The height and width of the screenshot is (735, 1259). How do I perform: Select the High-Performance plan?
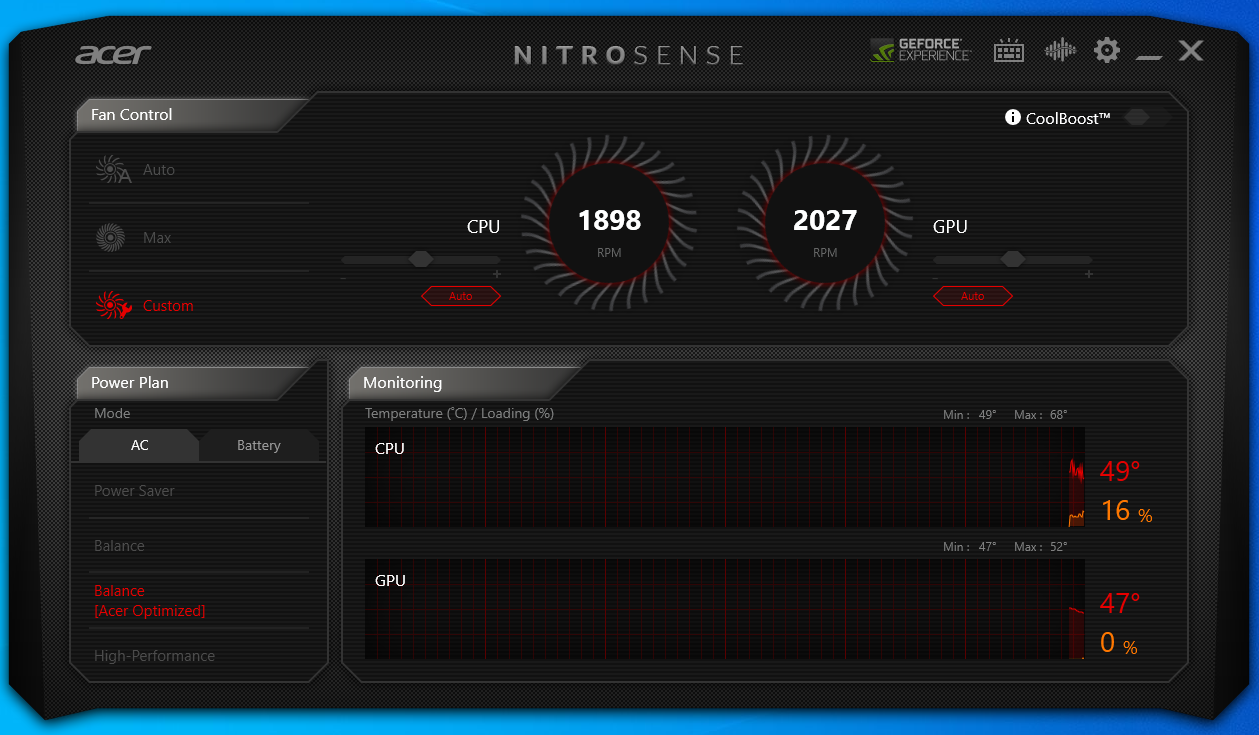coord(154,656)
